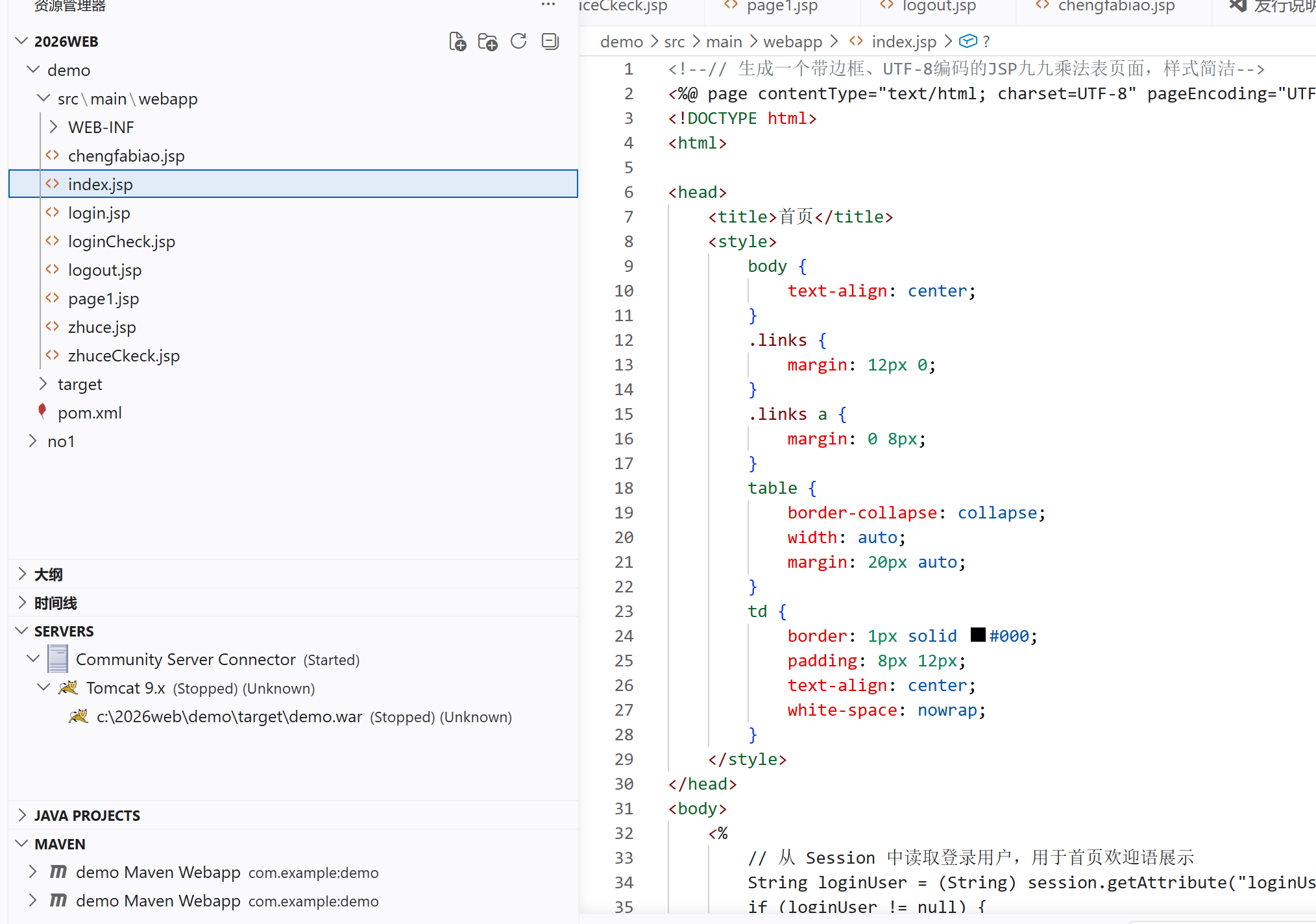Refresh the explorer with the refresh icon
Image resolution: width=1316 pixels, height=924 pixels.
point(518,42)
